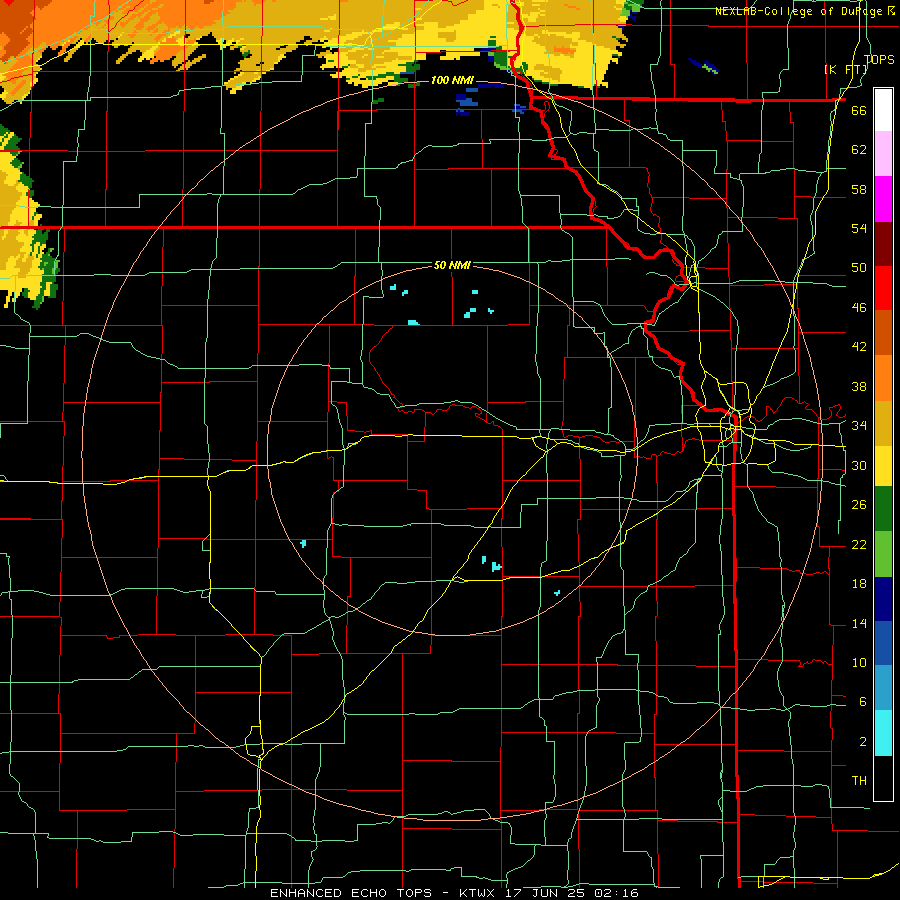Viewport: 900px width, 900px height.
Task: Click the "50 NMI" range ring label
Action: 452,265
